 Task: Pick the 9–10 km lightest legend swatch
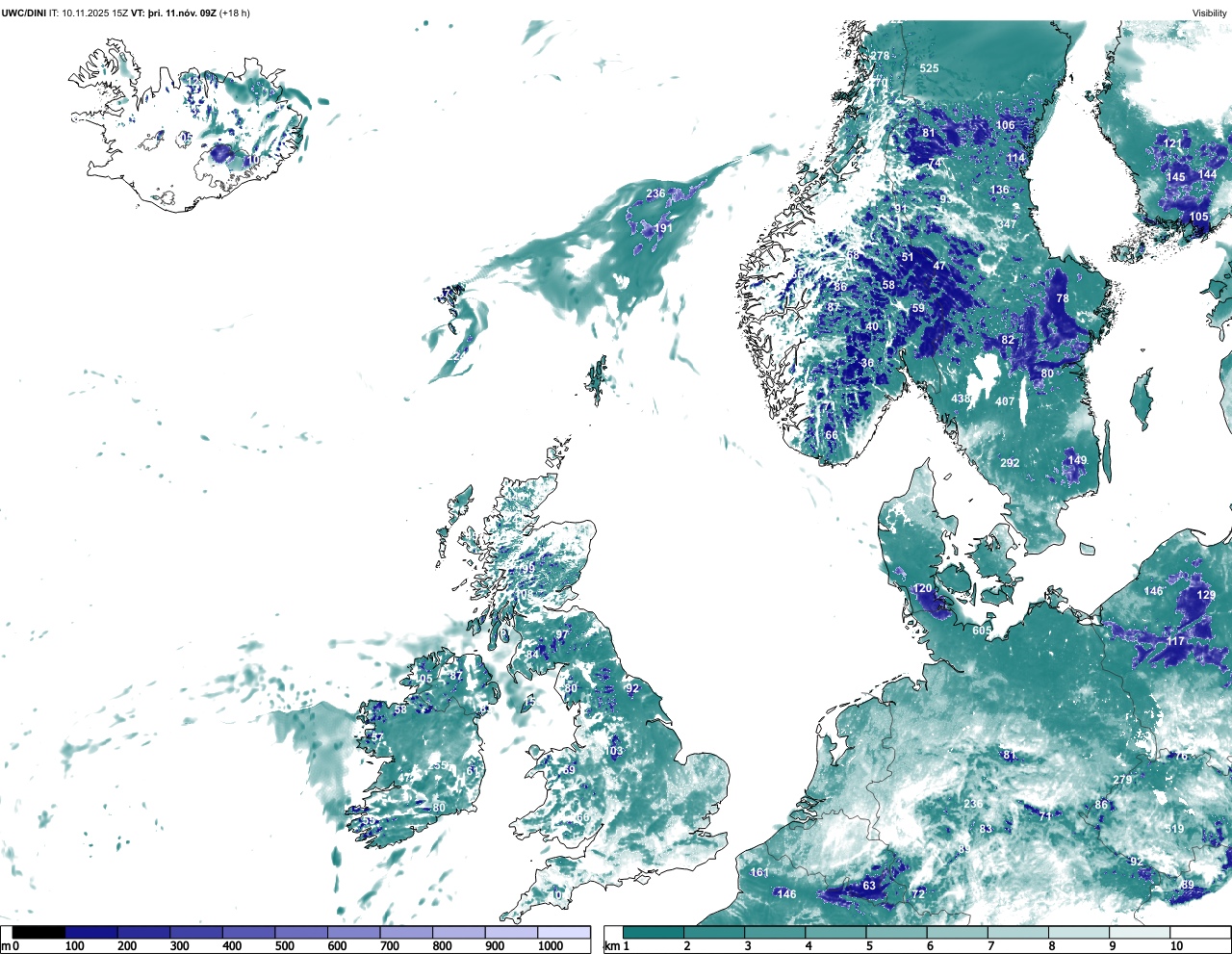point(1141,932)
